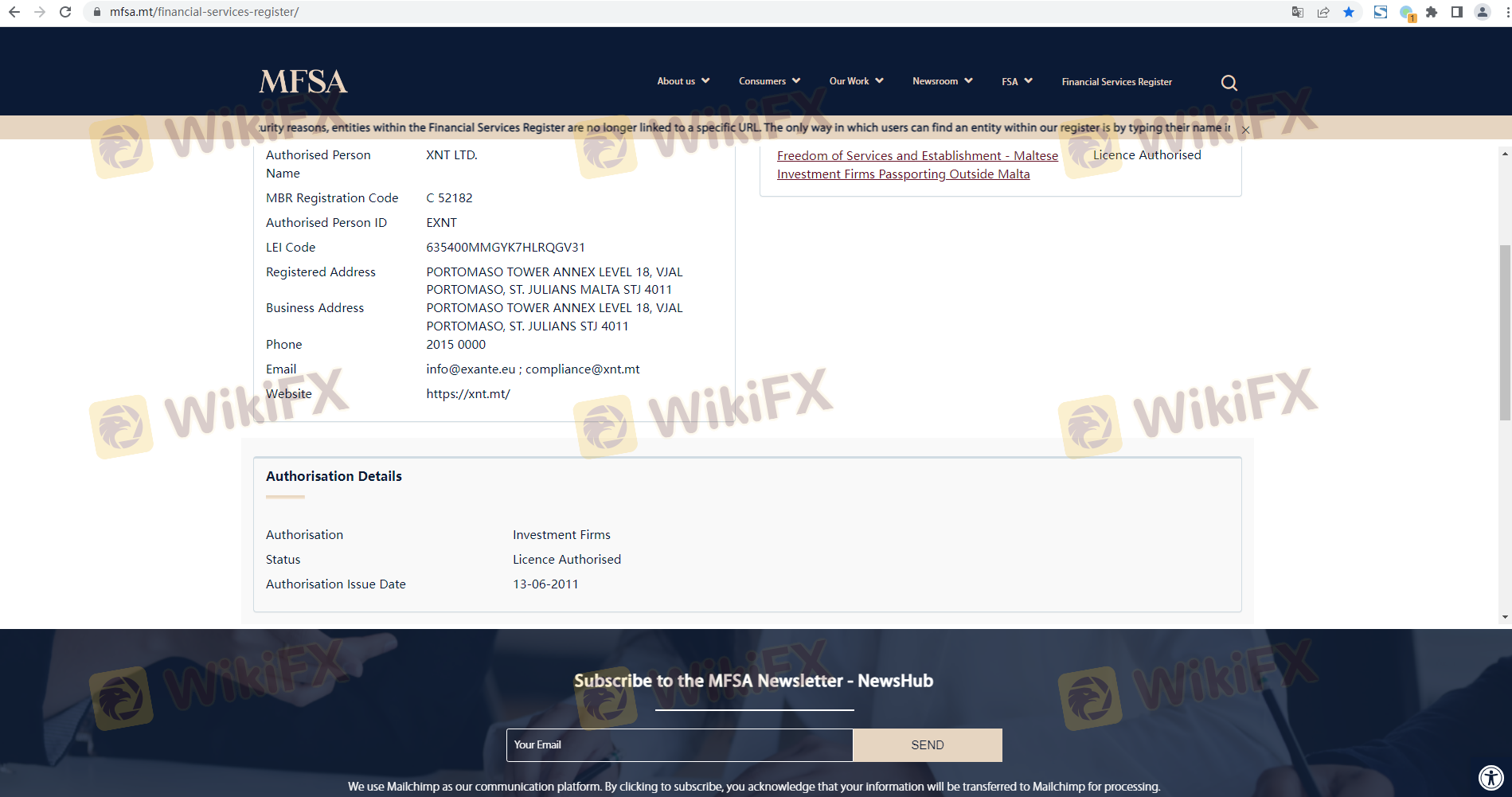Expand the About us menu

pyautogui.click(x=683, y=81)
